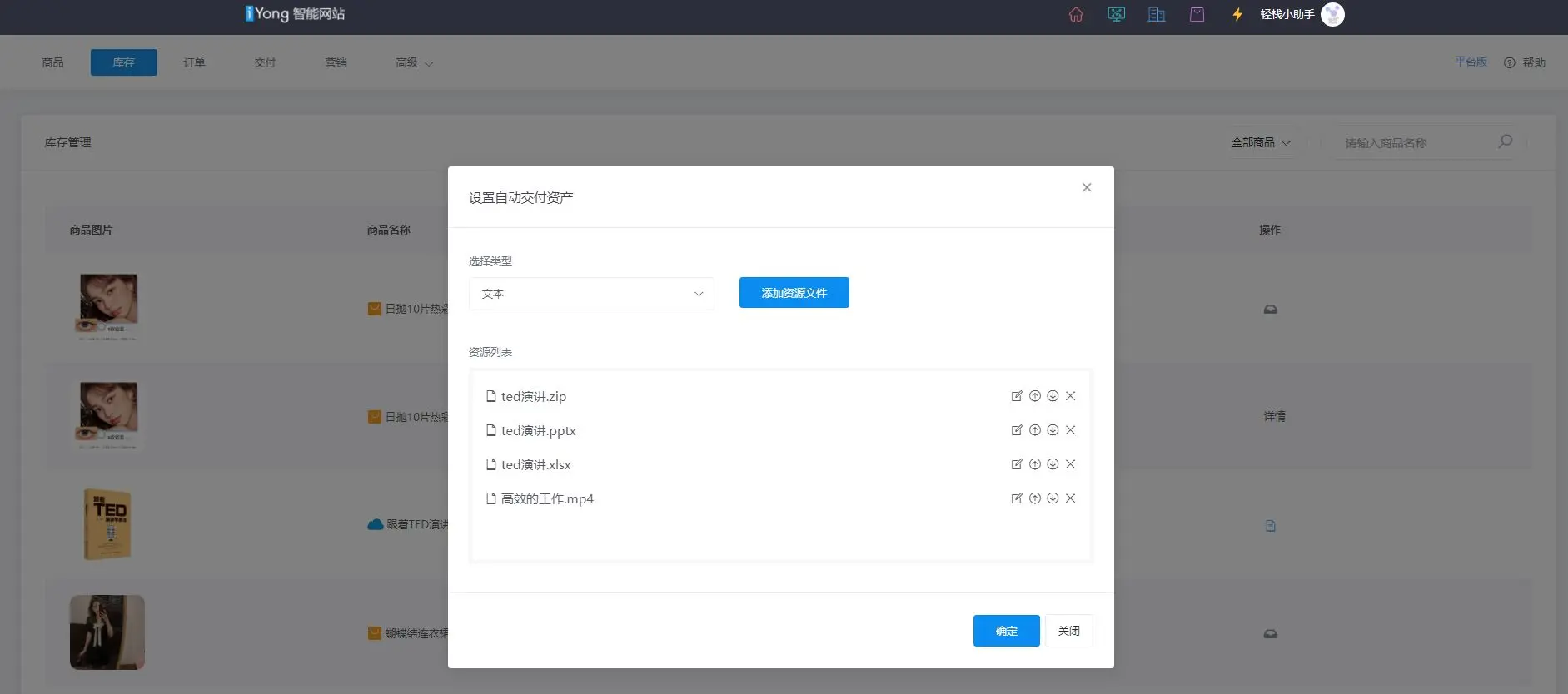Move ted演讲.zip down in list
This screenshot has height=694, width=1568.
(x=1053, y=396)
